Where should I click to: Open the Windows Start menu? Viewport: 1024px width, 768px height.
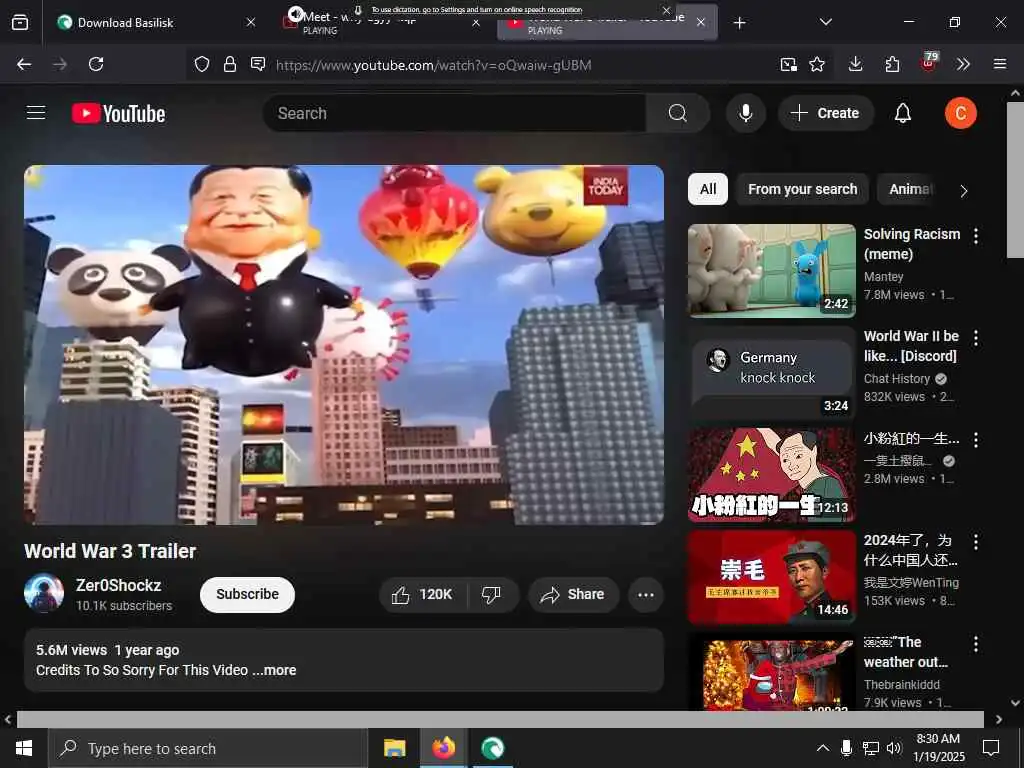(24, 748)
